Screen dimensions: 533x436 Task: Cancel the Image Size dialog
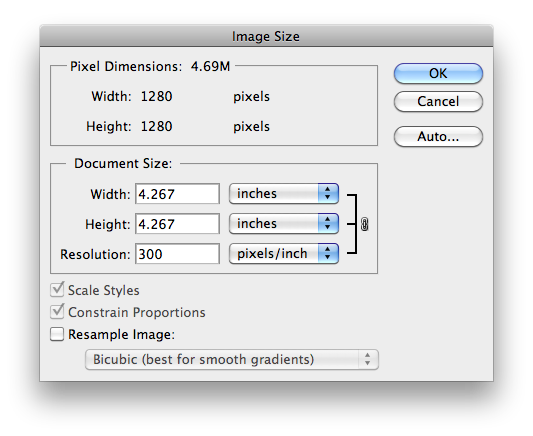click(x=438, y=101)
